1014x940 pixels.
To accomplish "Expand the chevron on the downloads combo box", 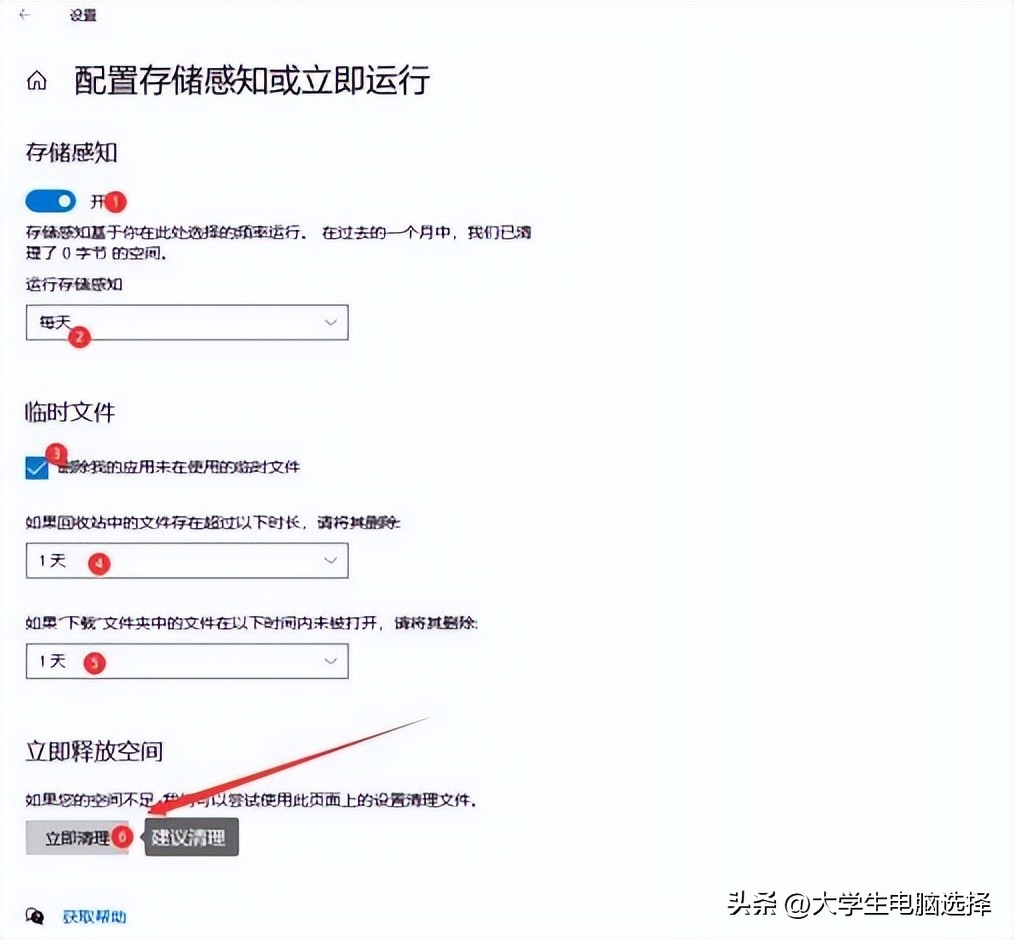I will (x=331, y=661).
